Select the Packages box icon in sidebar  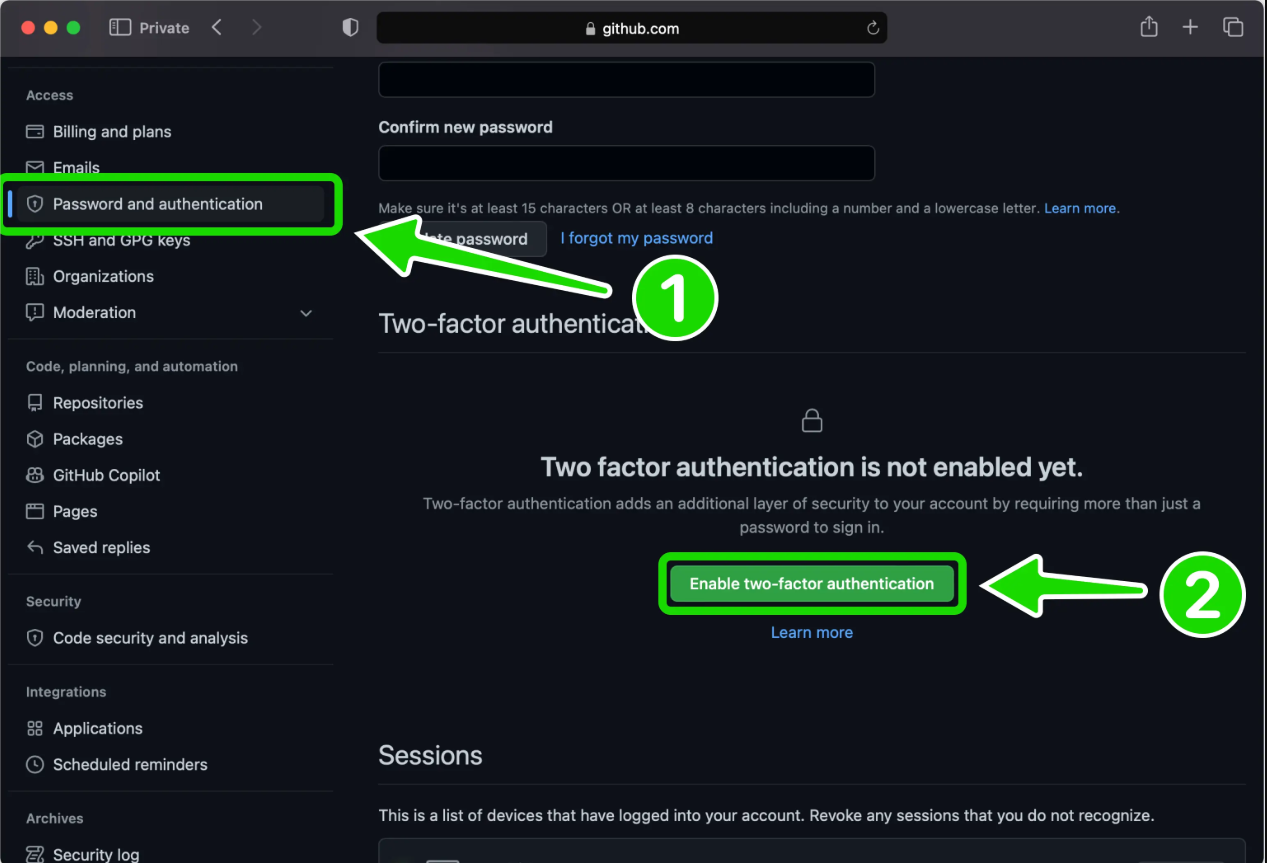33,439
